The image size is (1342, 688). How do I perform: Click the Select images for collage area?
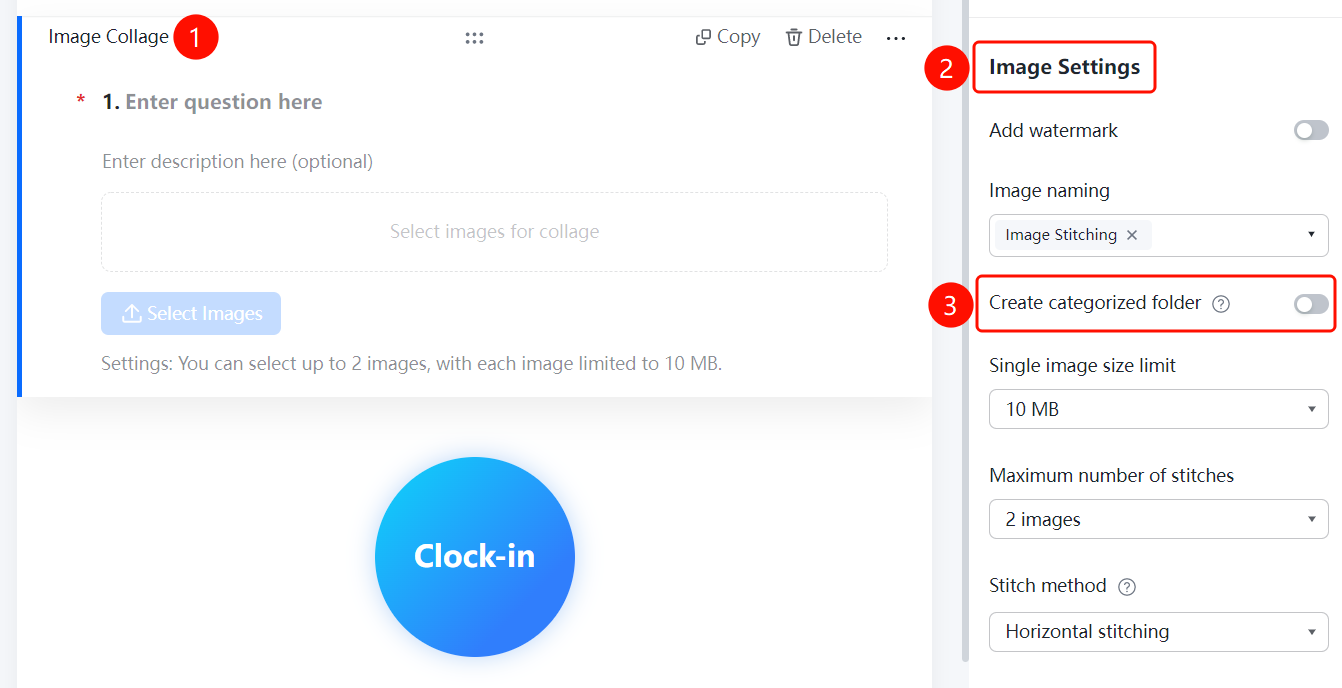coord(494,232)
